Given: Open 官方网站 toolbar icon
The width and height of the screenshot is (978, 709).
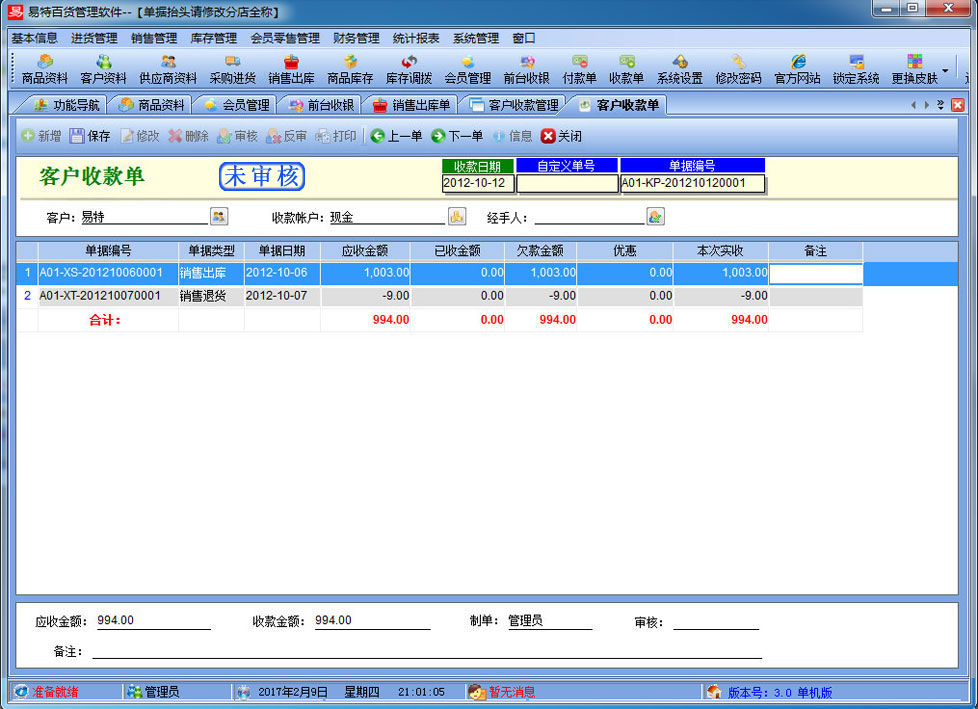Looking at the screenshot, I should tap(797, 69).
